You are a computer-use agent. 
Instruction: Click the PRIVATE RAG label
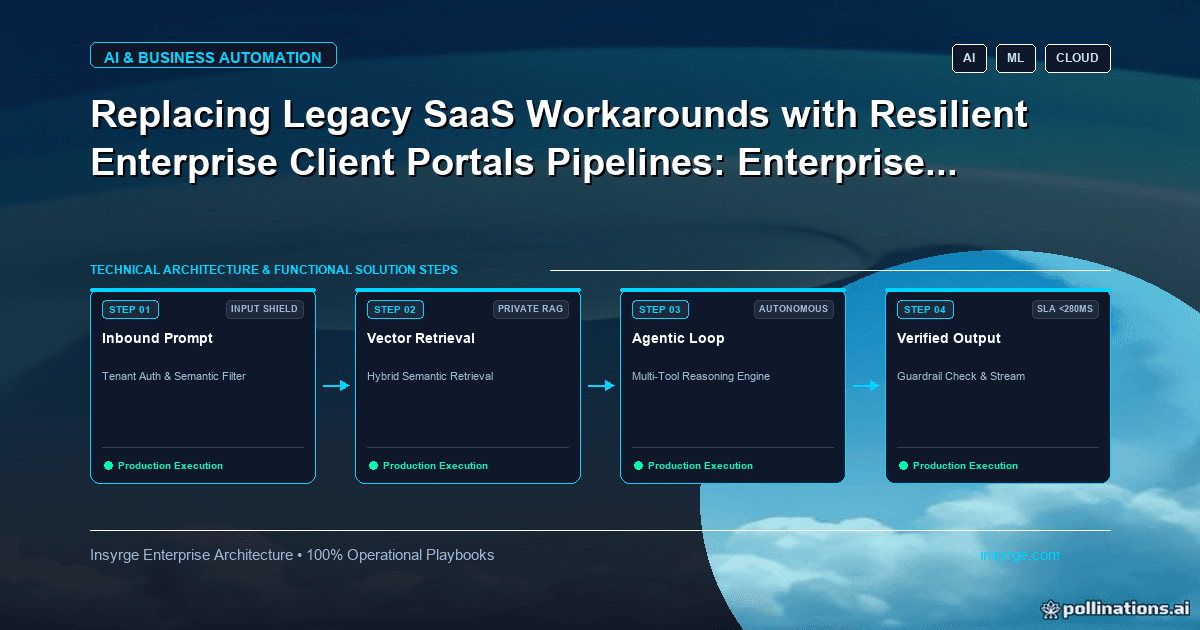531,309
